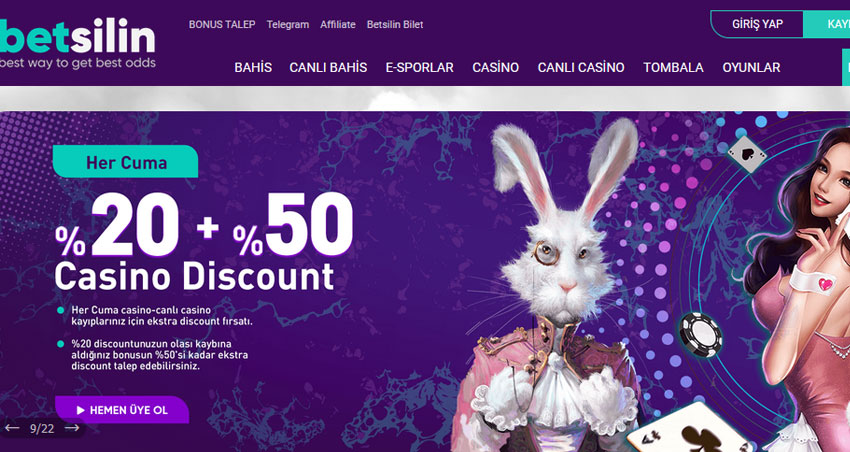Open the CANLI BAHİS section

[x=328, y=67]
